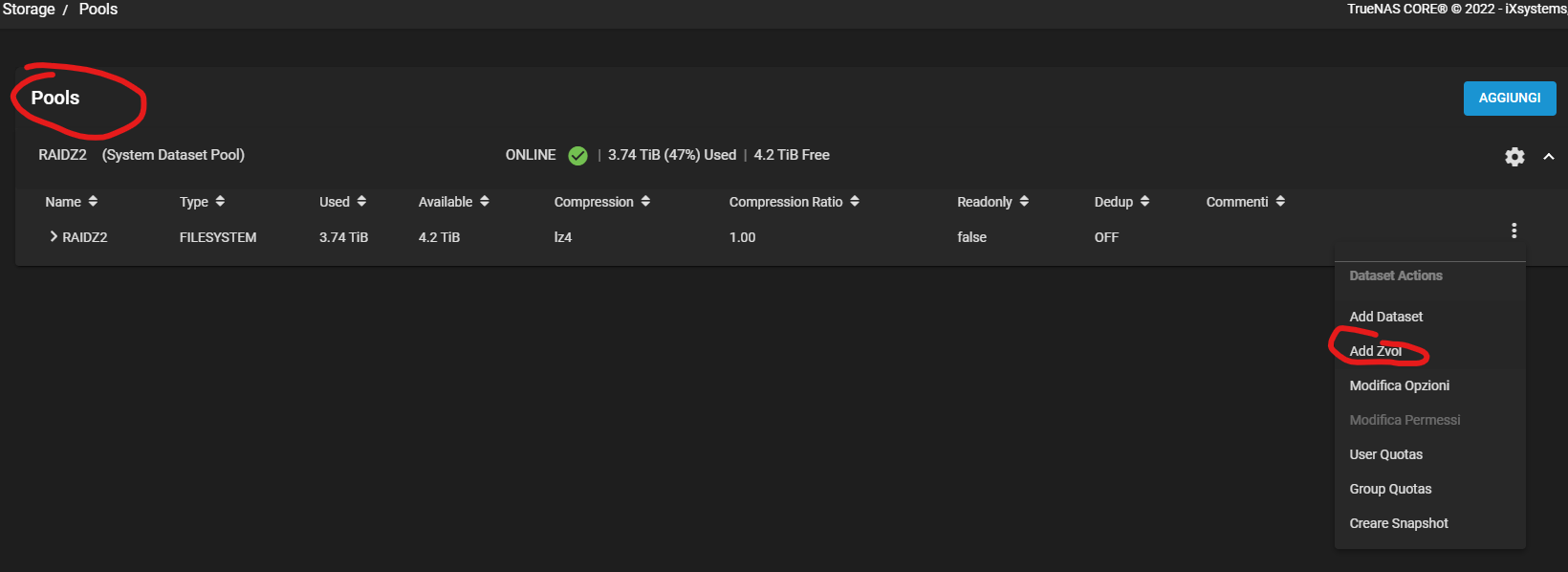
Task: Click the lz4 compression value
Action: pyautogui.click(x=563, y=237)
